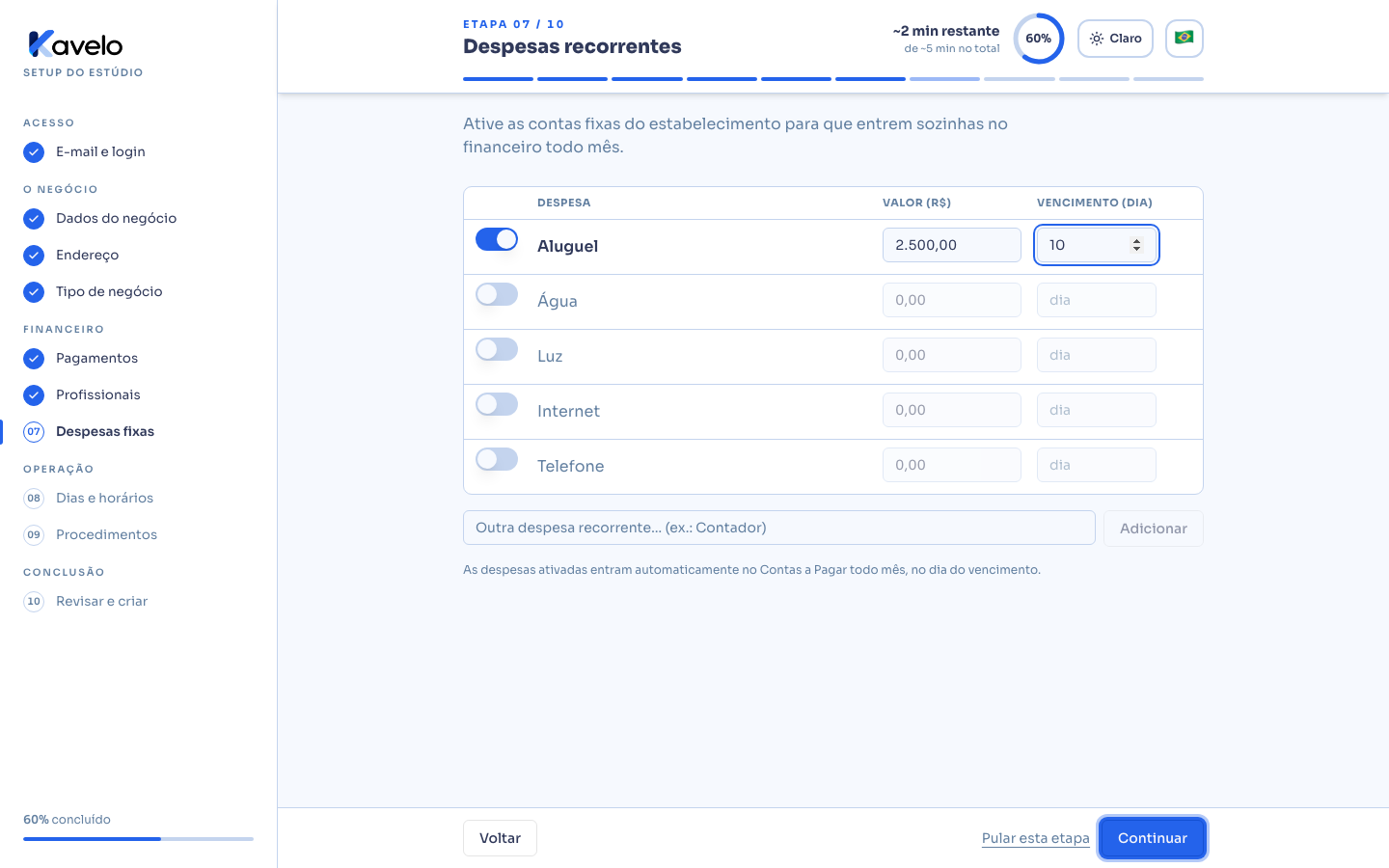
Task: Click the Aluguel vencimento field showing 10
Action: 1097,245
